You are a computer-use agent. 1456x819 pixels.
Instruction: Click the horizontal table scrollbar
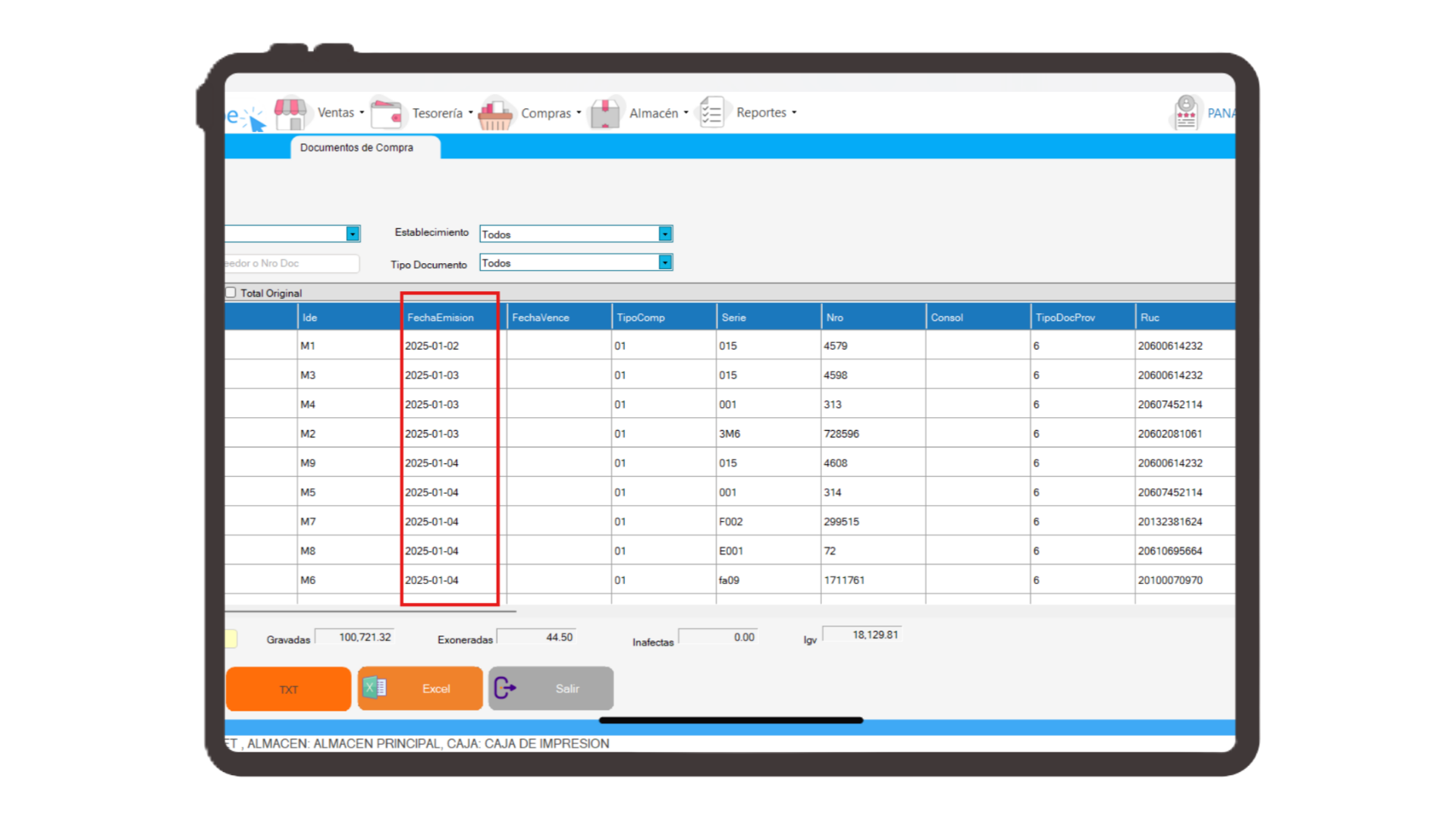click(370, 610)
